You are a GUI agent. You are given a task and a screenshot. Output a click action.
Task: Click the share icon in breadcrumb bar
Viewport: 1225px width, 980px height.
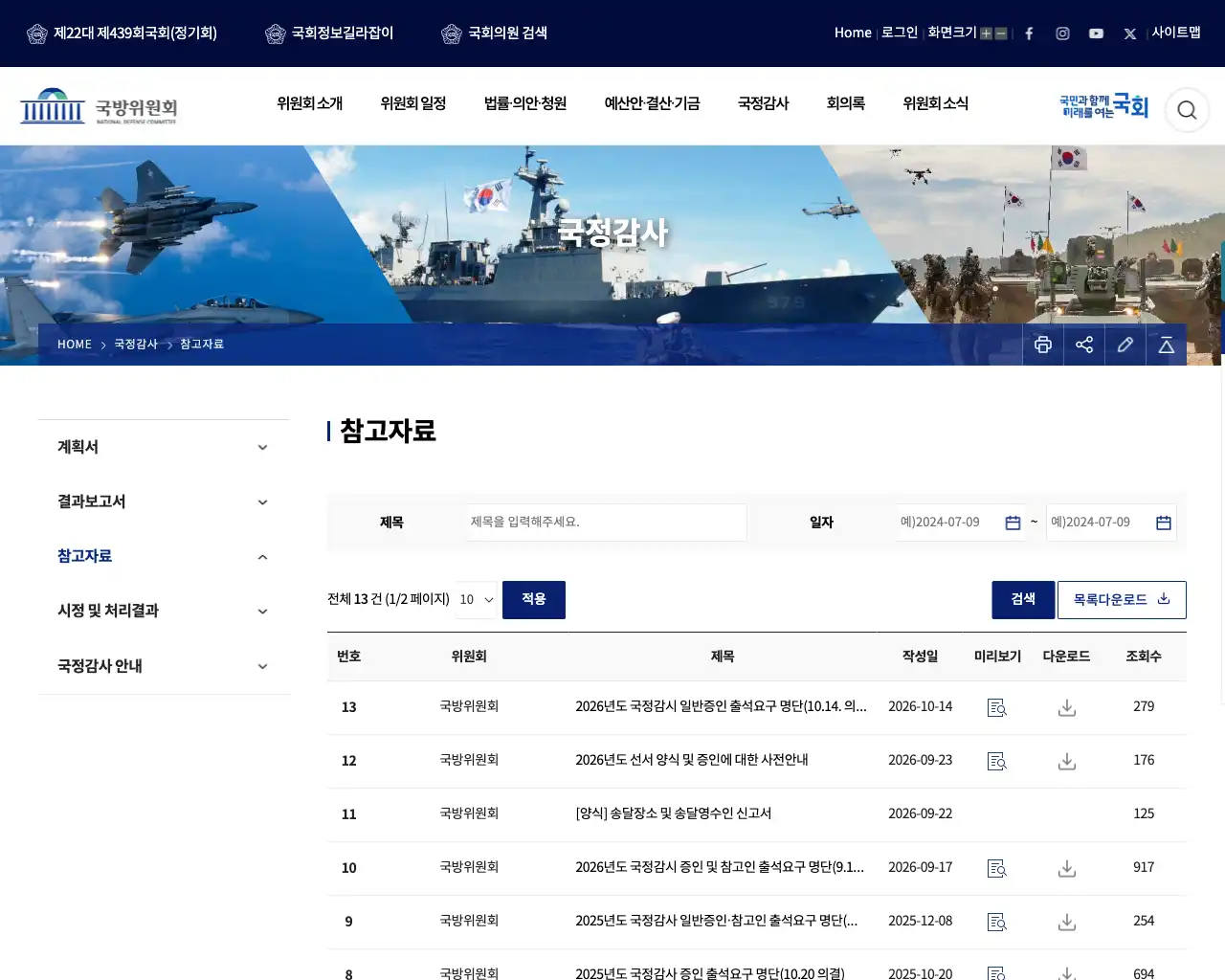tap(1084, 345)
